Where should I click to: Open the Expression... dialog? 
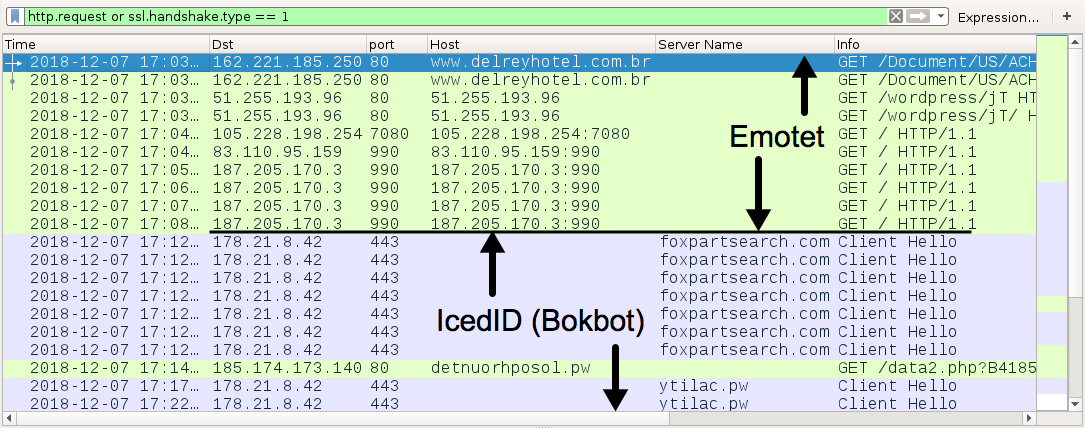coord(998,17)
